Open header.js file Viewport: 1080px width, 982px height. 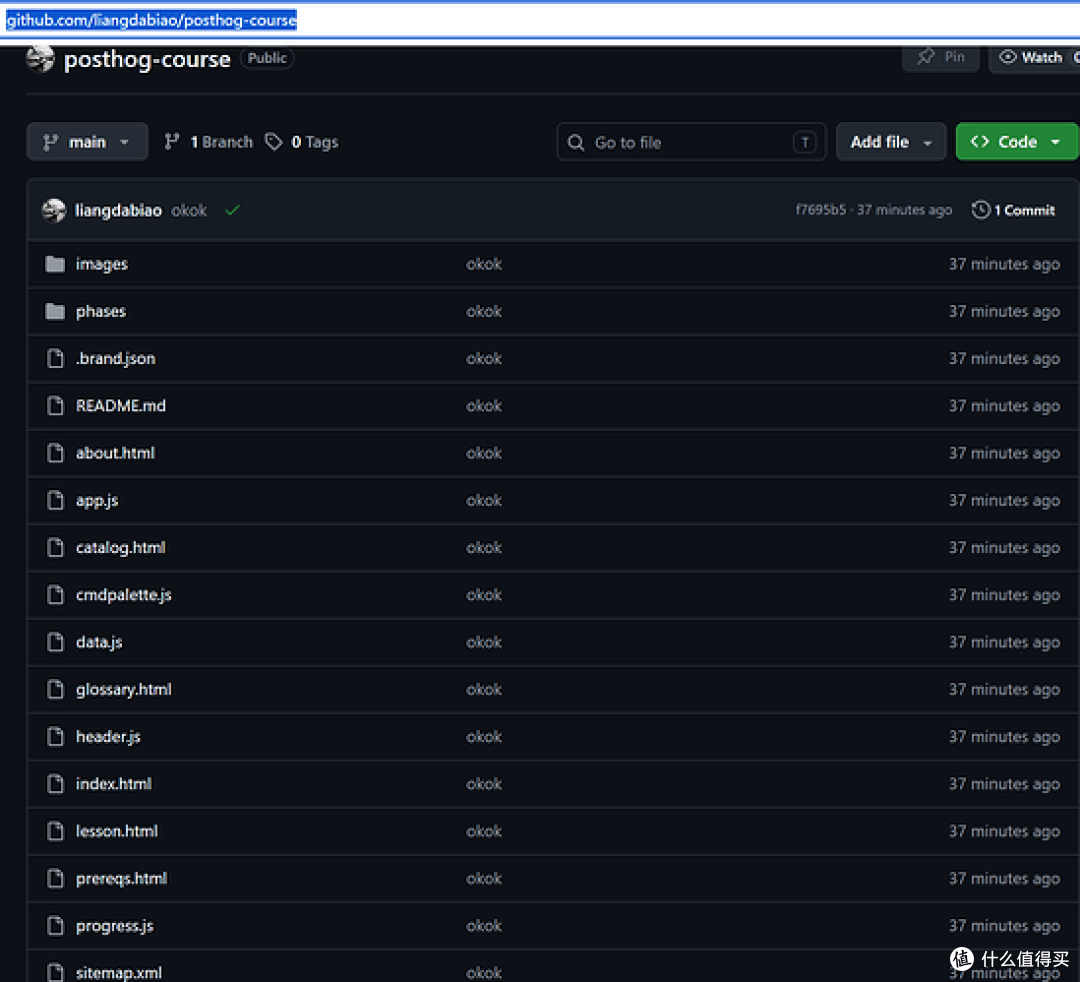tap(108, 736)
